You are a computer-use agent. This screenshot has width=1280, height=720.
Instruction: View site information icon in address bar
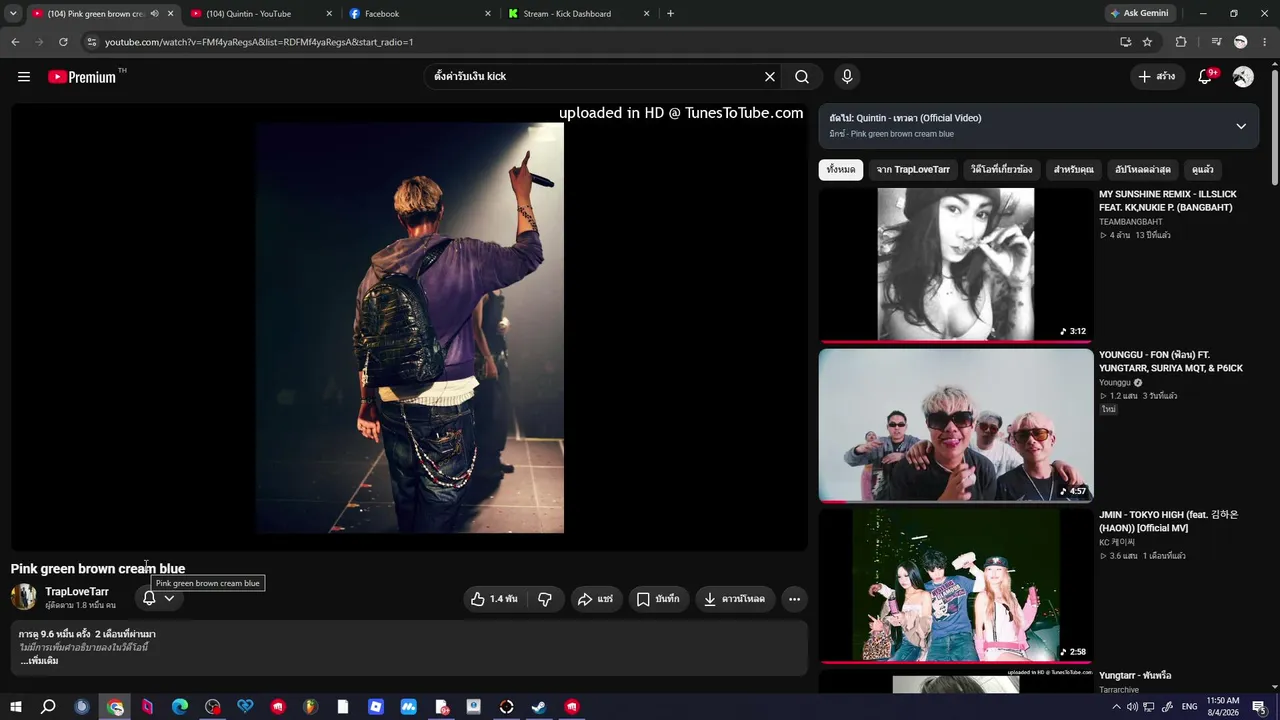91,42
